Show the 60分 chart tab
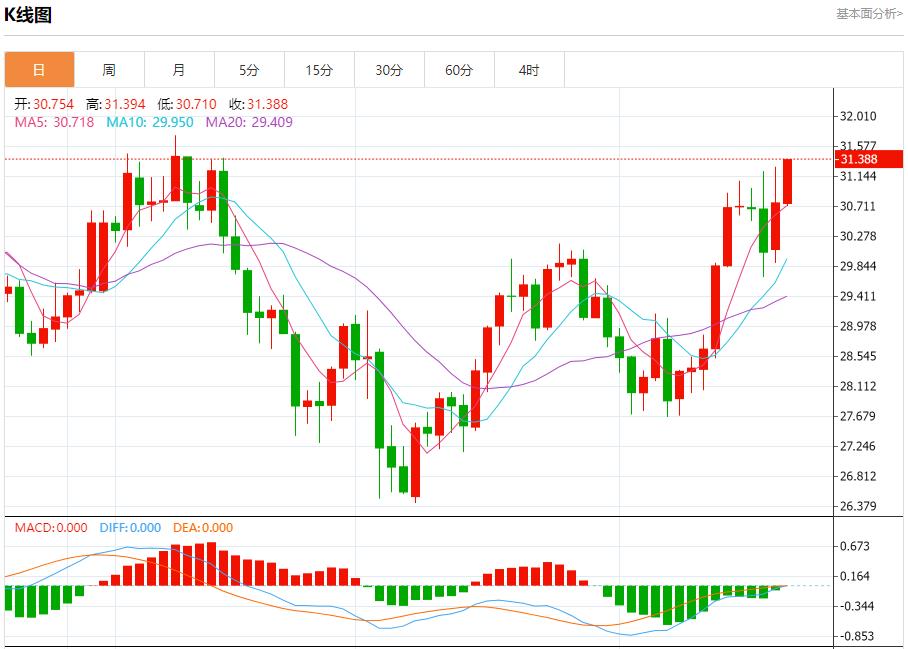Screen dimensions: 908x649 coord(459,70)
